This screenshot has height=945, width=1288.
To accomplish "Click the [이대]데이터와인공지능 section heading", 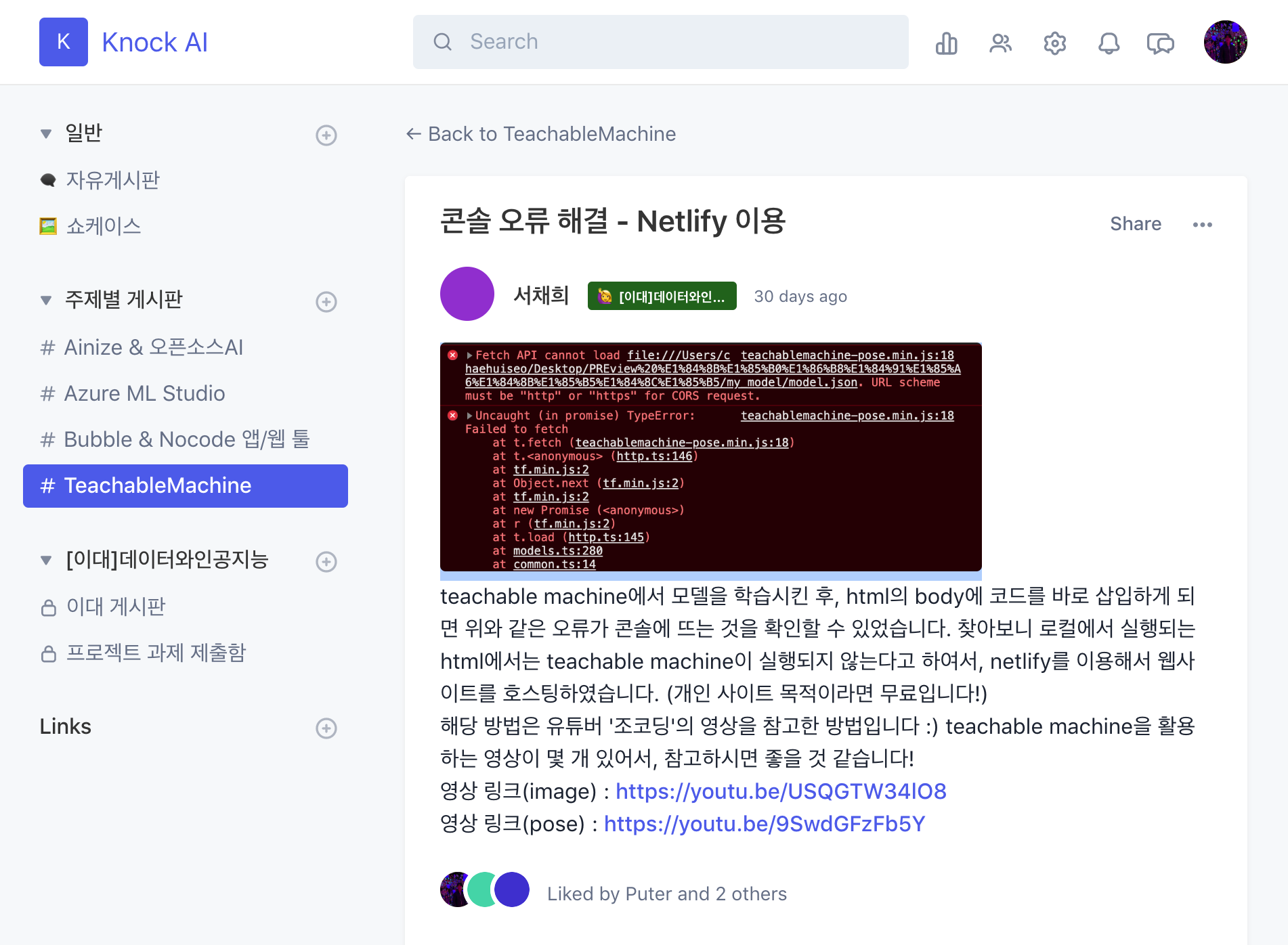I will pyautogui.click(x=167, y=560).
